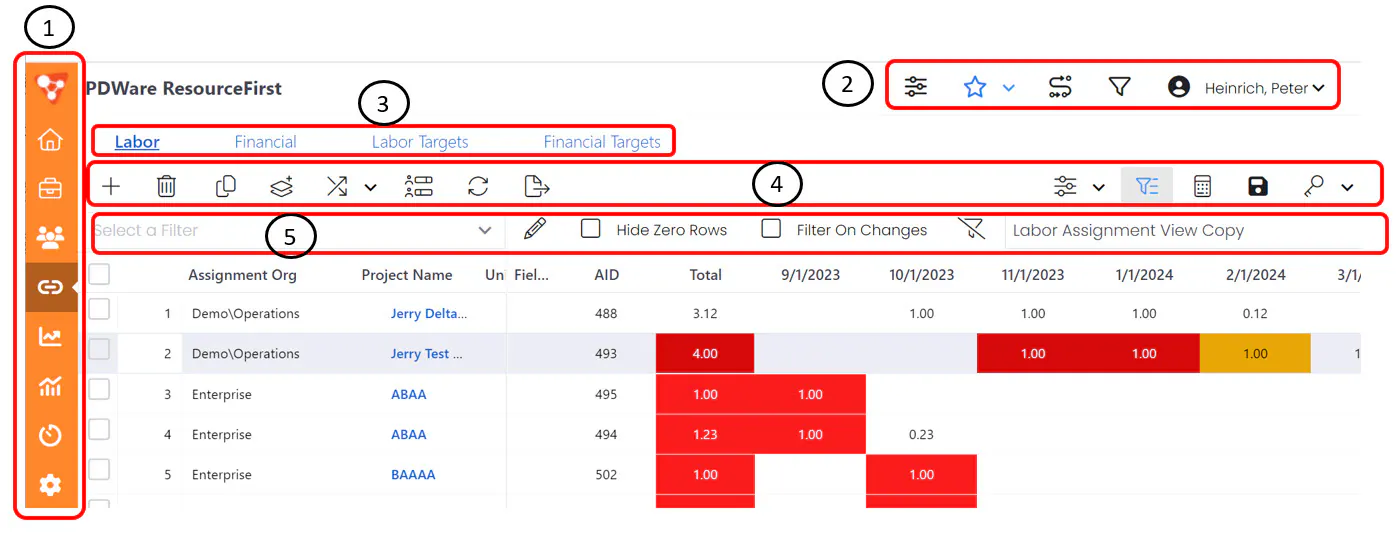This screenshot has width=1398, height=558.
Task: Expand the favorites star dropdown arrow
Action: [x=1008, y=88]
